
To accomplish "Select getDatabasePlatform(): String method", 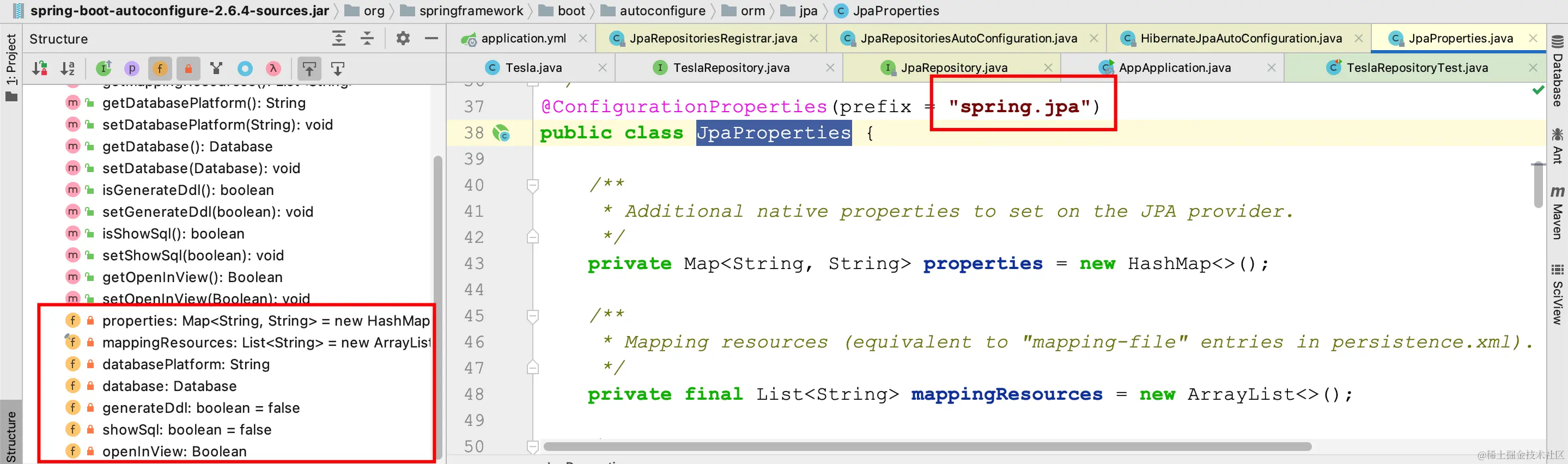I will click(x=204, y=103).
